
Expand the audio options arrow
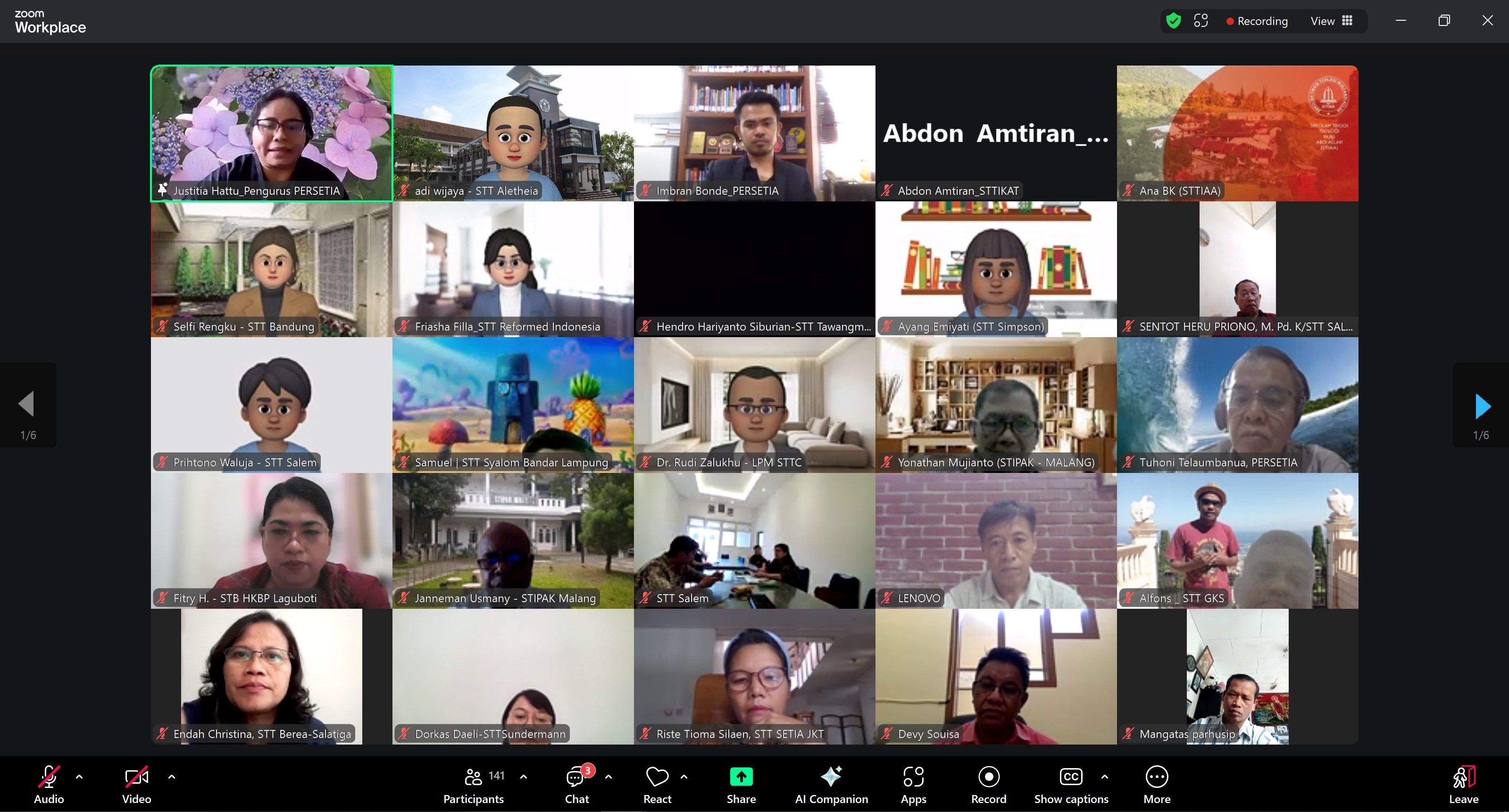click(80, 777)
